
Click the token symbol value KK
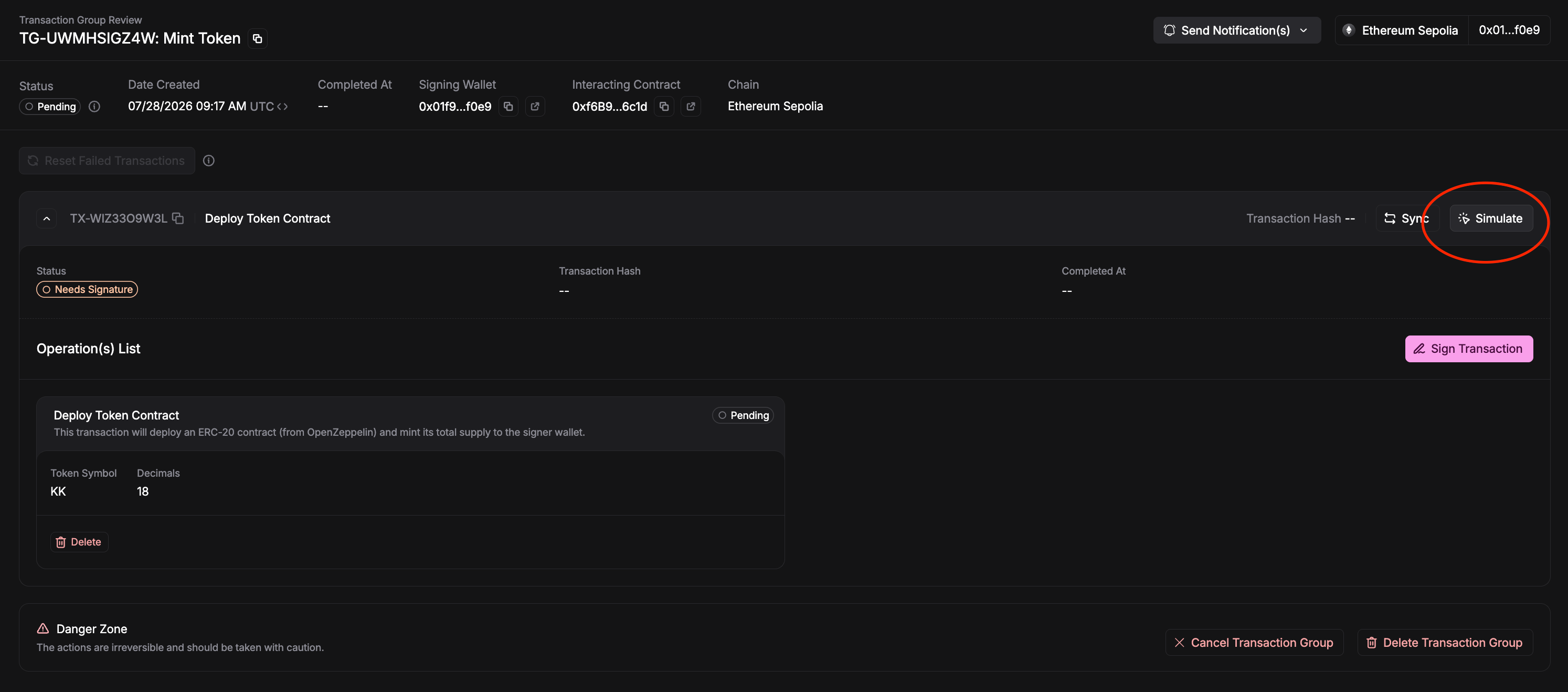click(x=58, y=491)
